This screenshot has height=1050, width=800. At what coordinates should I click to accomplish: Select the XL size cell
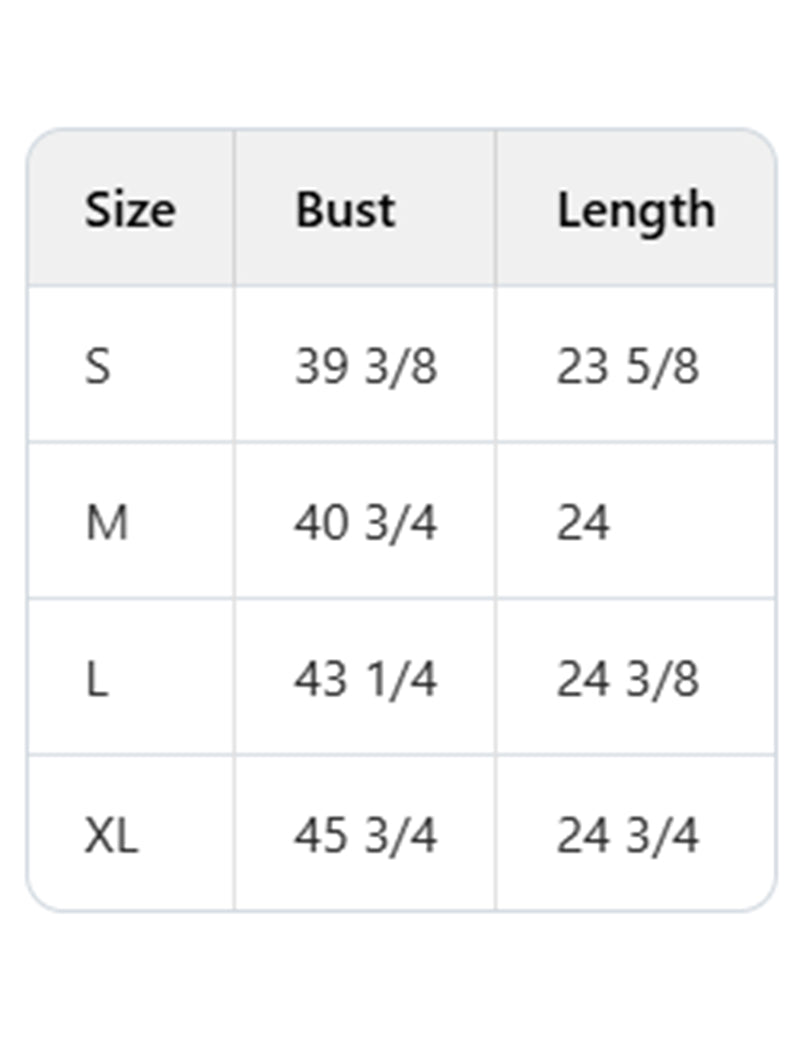click(110, 835)
